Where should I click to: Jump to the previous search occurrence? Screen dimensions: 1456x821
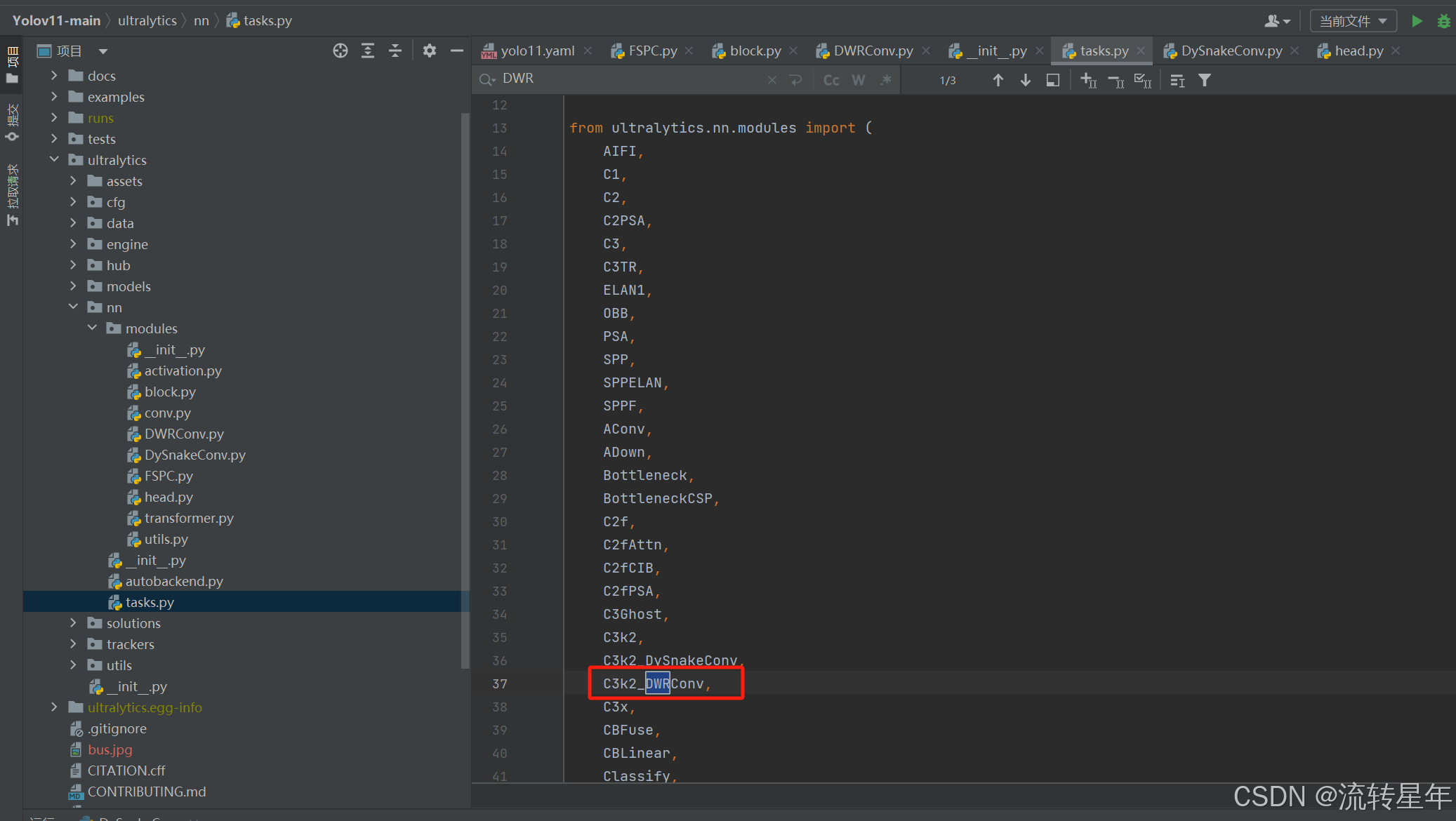click(x=998, y=80)
